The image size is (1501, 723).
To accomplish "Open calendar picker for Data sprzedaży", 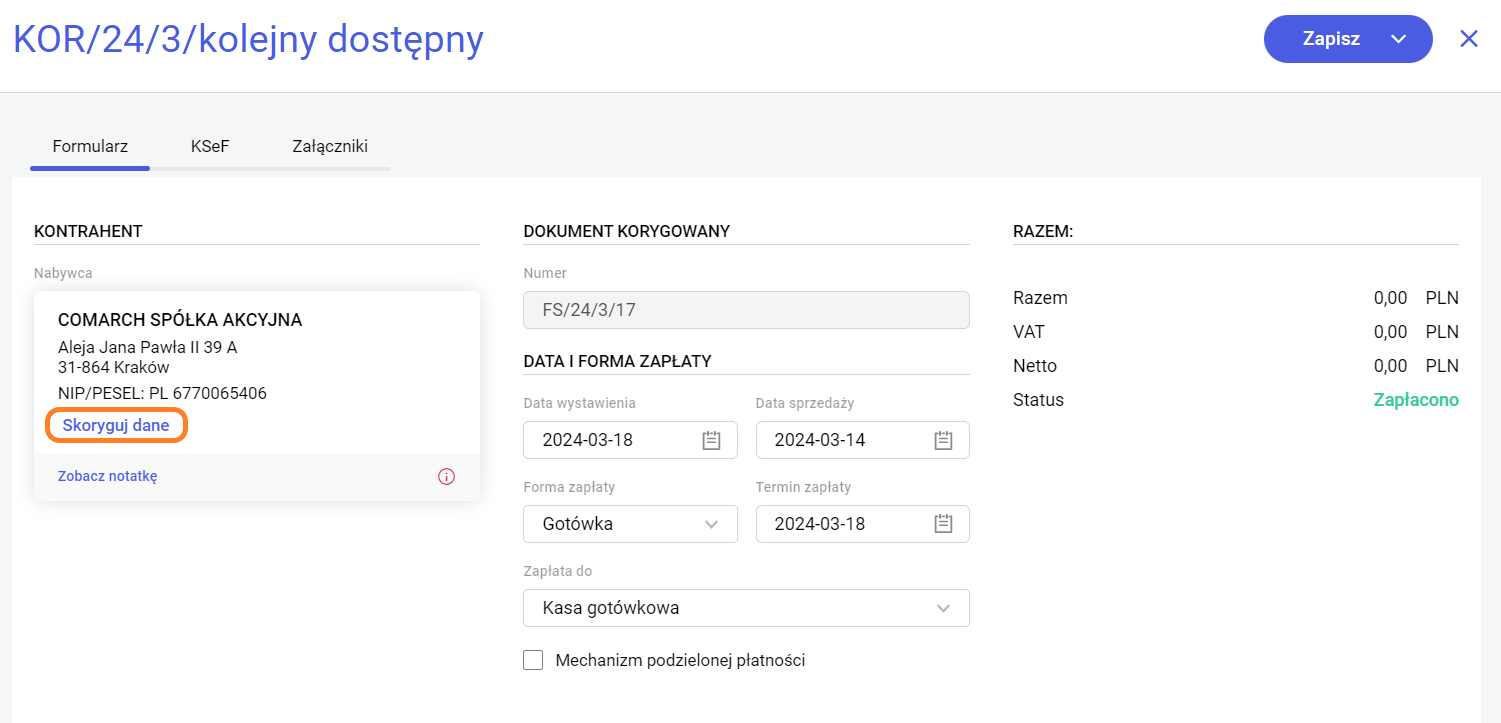I will (x=943, y=440).
